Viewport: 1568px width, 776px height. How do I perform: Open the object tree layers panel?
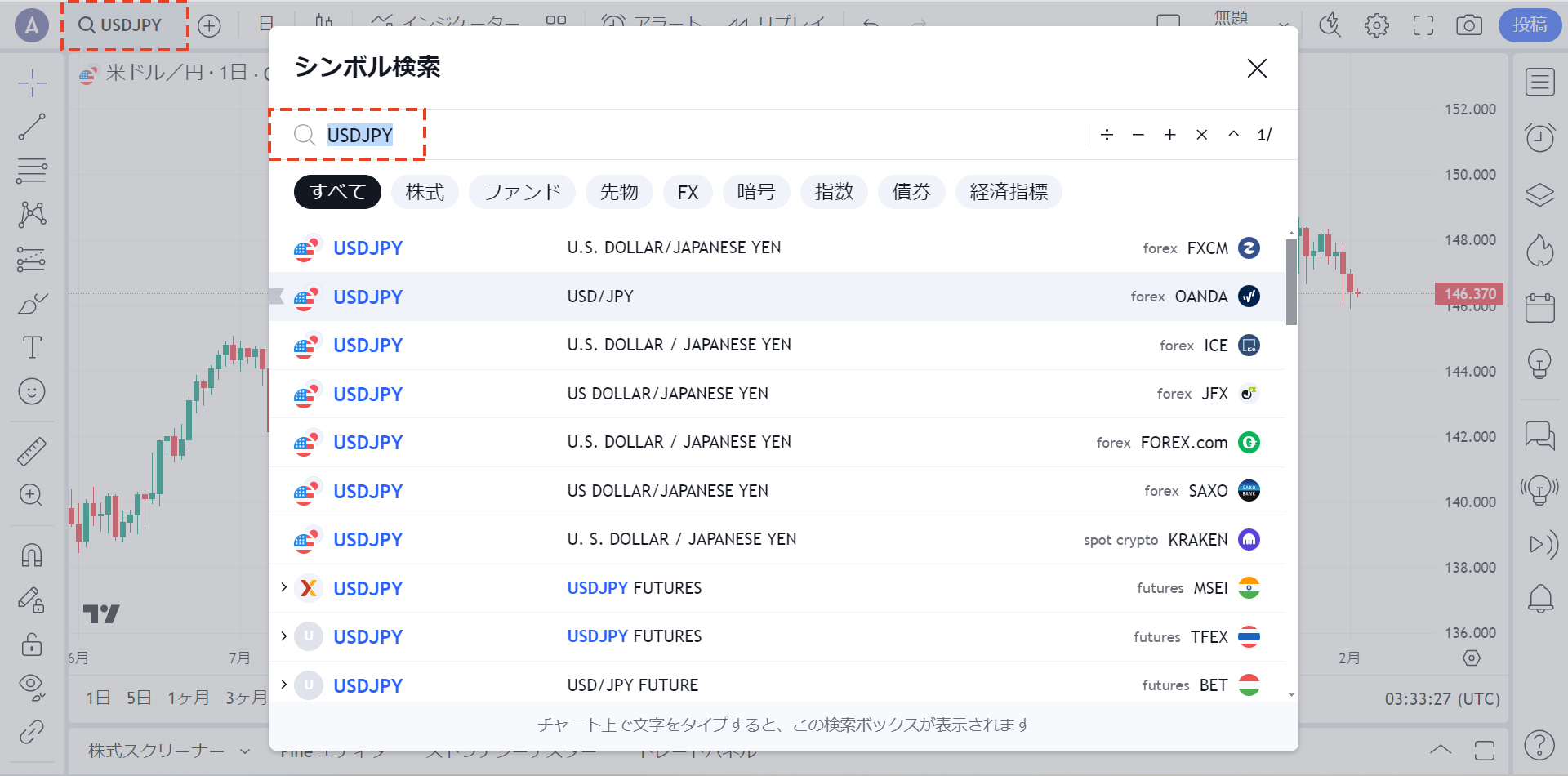point(1539,194)
